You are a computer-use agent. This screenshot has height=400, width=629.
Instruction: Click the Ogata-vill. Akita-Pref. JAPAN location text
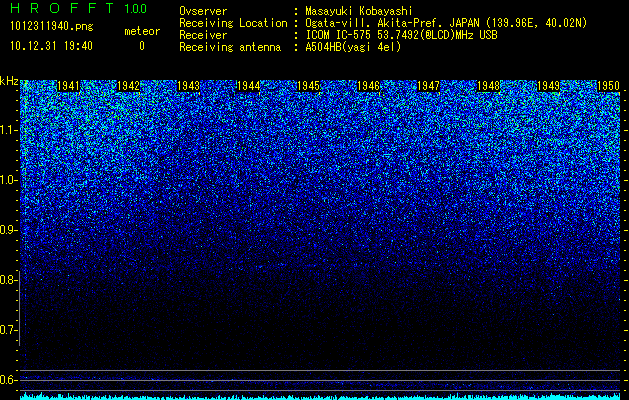pos(446,23)
